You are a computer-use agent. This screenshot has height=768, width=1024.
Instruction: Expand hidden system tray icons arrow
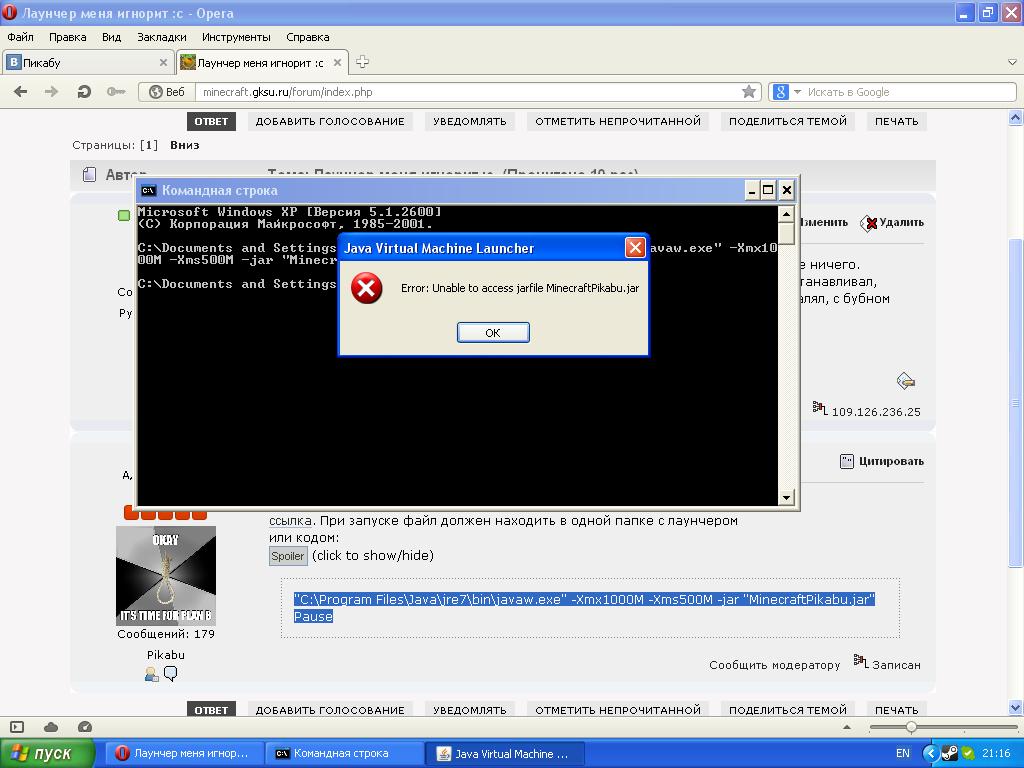pos(930,754)
